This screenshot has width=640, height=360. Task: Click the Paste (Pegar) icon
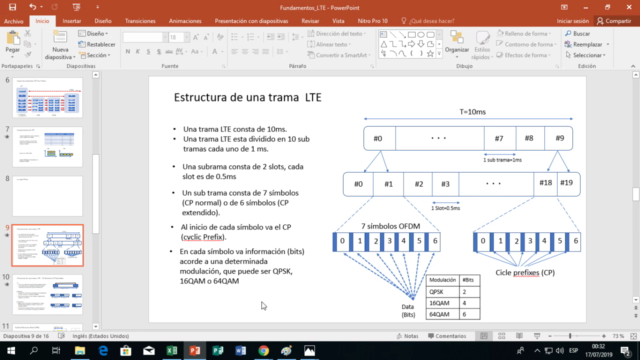tap(13, 39)
